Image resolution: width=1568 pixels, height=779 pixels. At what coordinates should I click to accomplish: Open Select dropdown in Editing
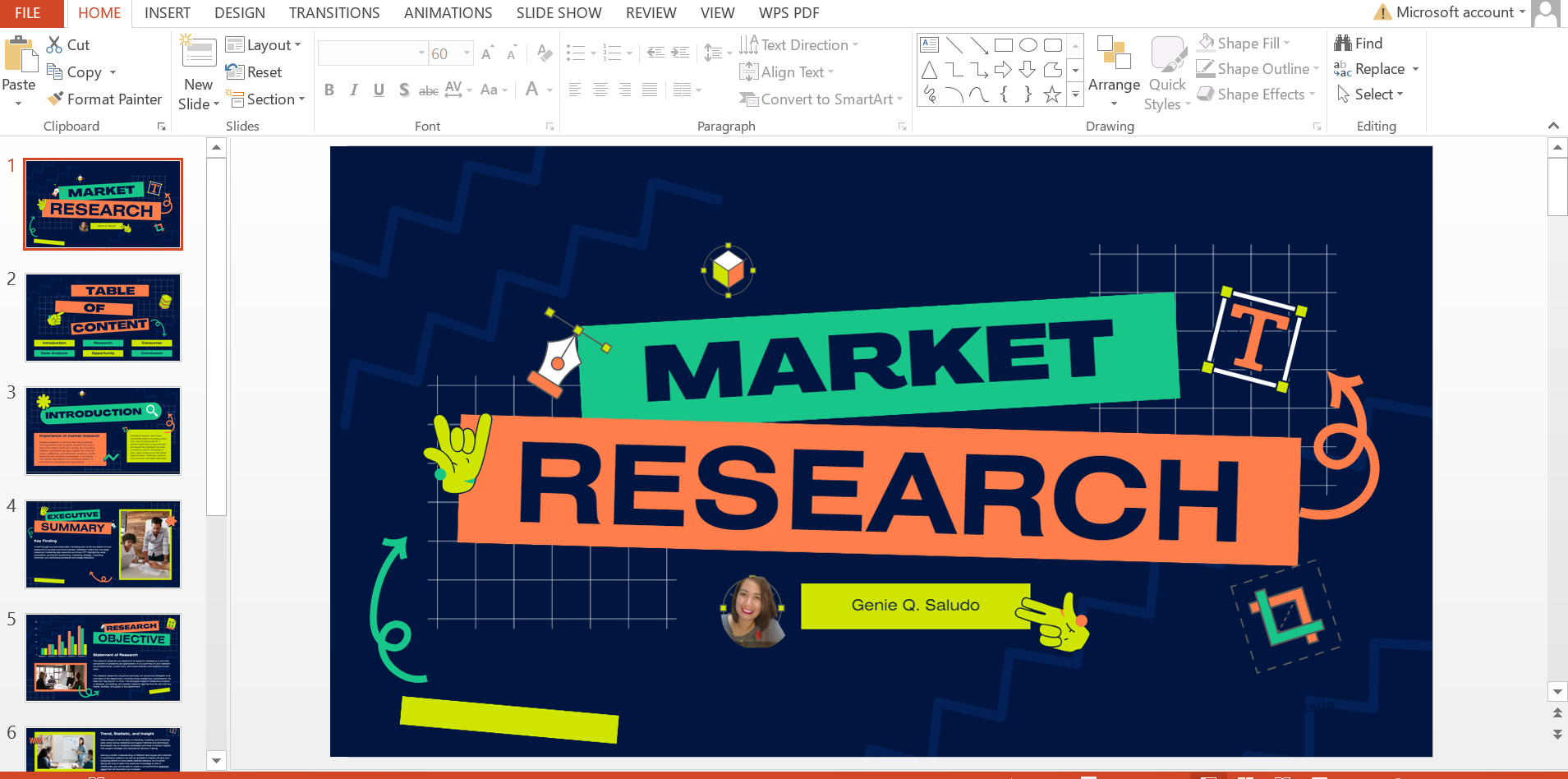1370,94
